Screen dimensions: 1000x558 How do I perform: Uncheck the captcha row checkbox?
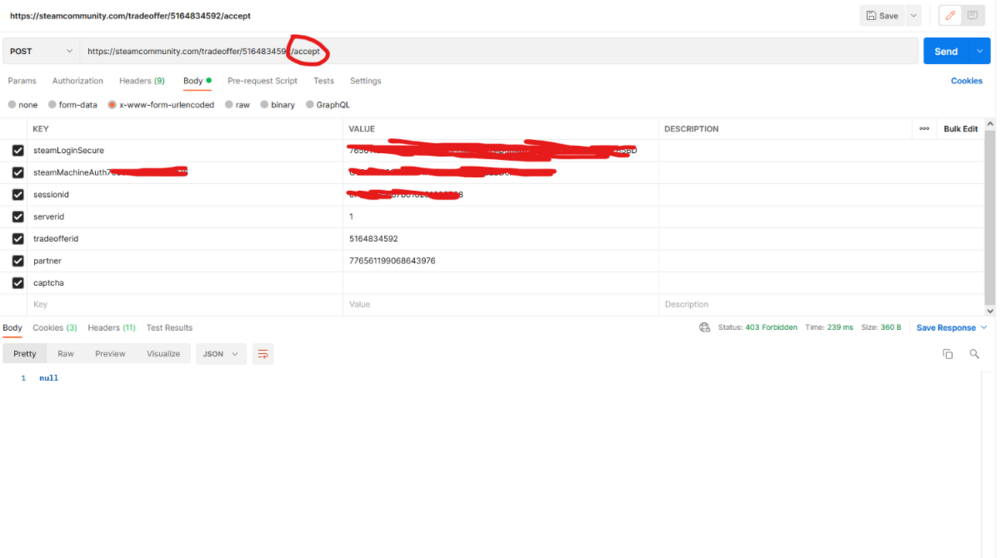[x=18, y=283]
